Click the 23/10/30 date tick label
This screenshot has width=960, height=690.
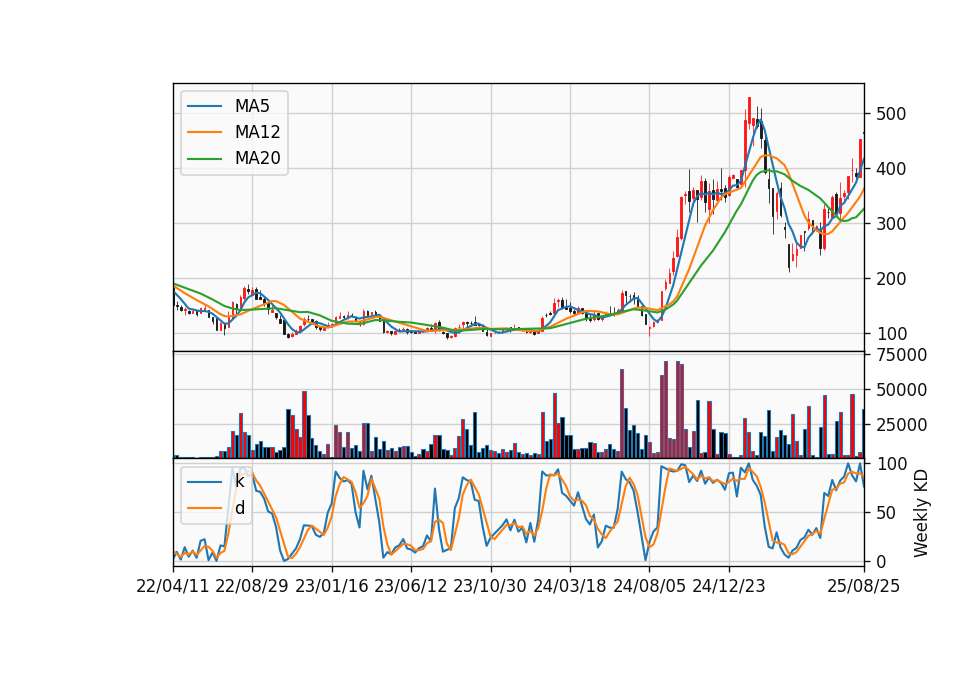490,586
